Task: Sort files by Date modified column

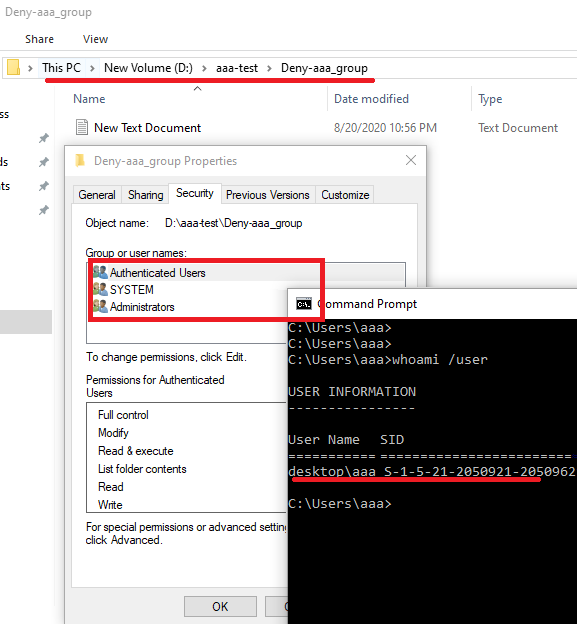Action: click(x=371, y=99)
